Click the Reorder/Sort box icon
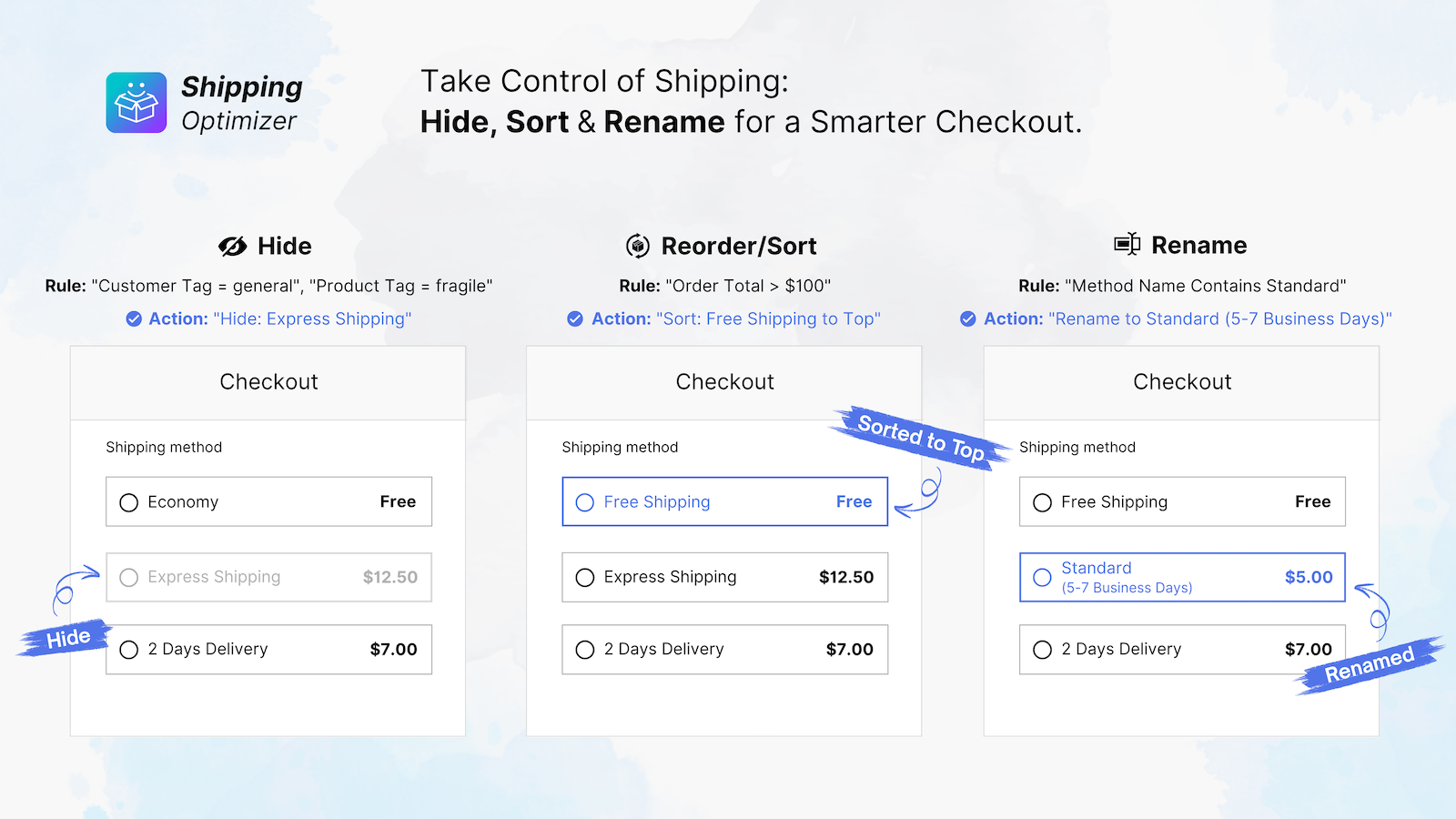The width and height of the screenshot is (1456, 819). pos(638,246)
